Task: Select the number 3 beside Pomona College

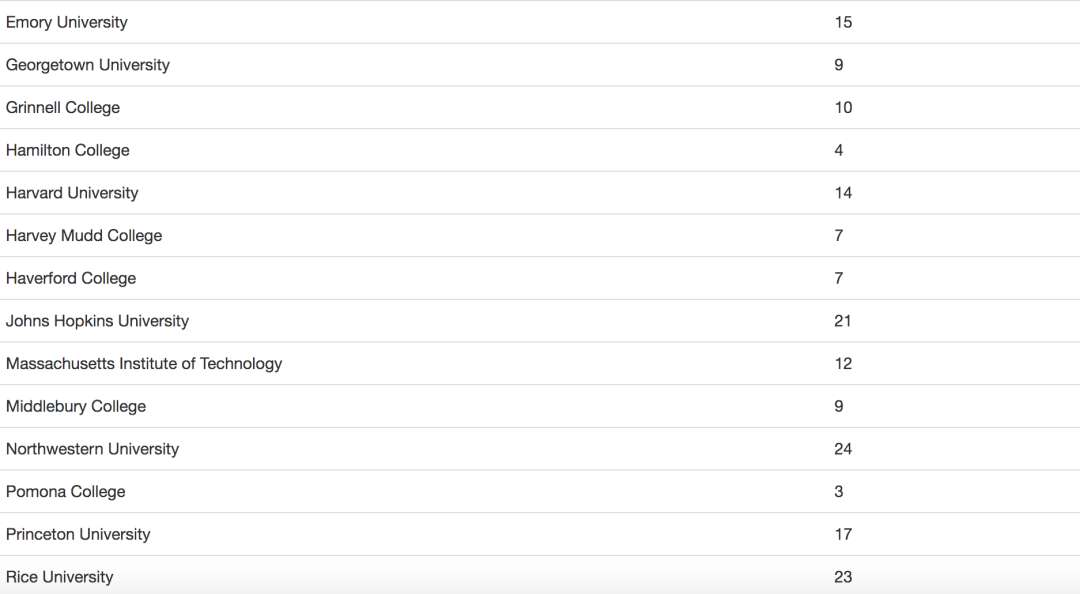Action: (x=839, y=492)
